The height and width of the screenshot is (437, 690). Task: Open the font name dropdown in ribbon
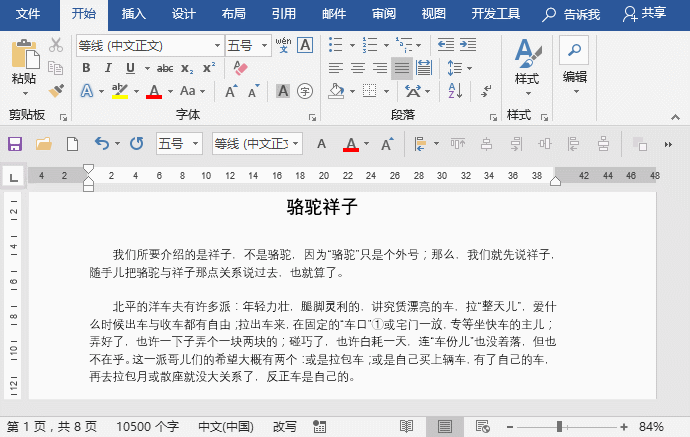[x=218, y=46]
